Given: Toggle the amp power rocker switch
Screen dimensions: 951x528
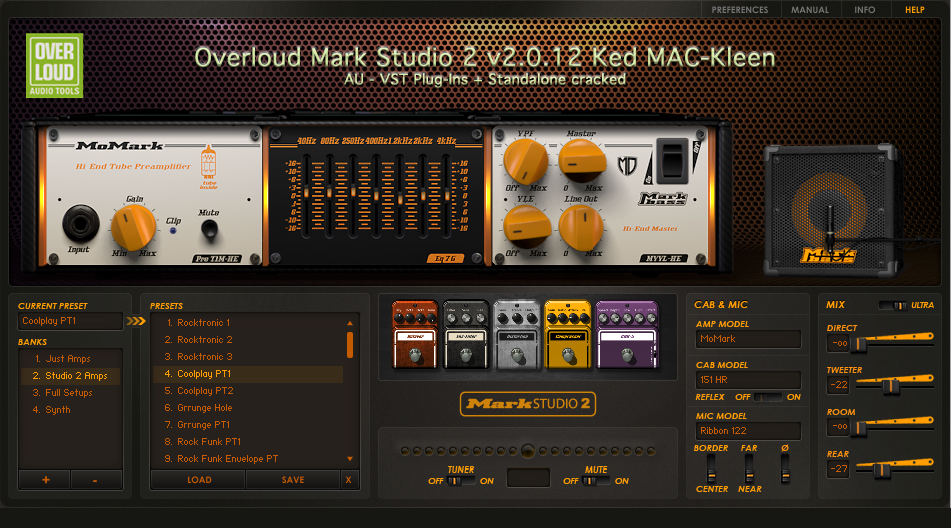Looking at the screenshot, I should point(673,160).
